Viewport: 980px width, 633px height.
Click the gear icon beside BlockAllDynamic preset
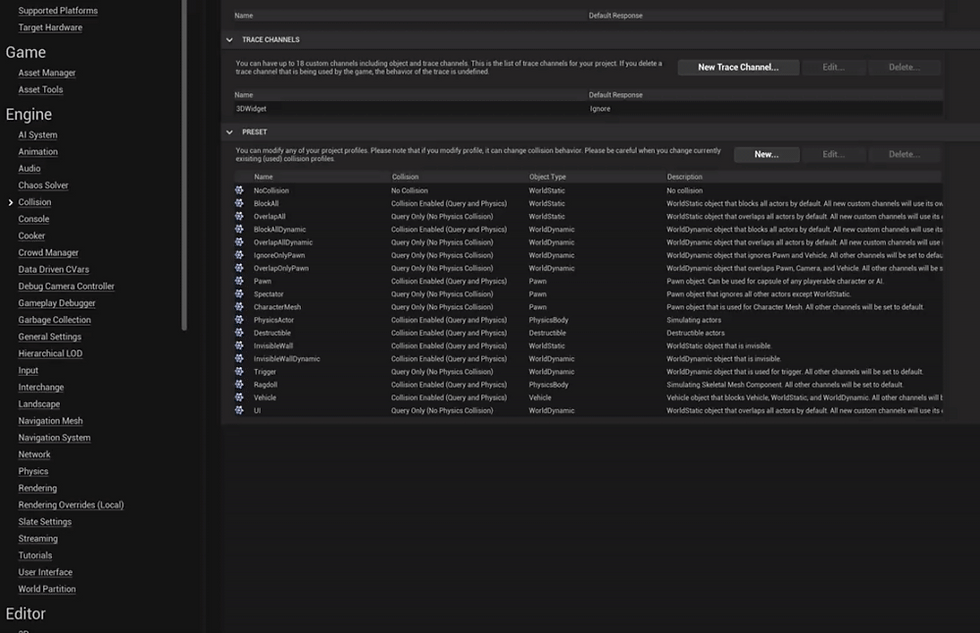tap(239, 229)
